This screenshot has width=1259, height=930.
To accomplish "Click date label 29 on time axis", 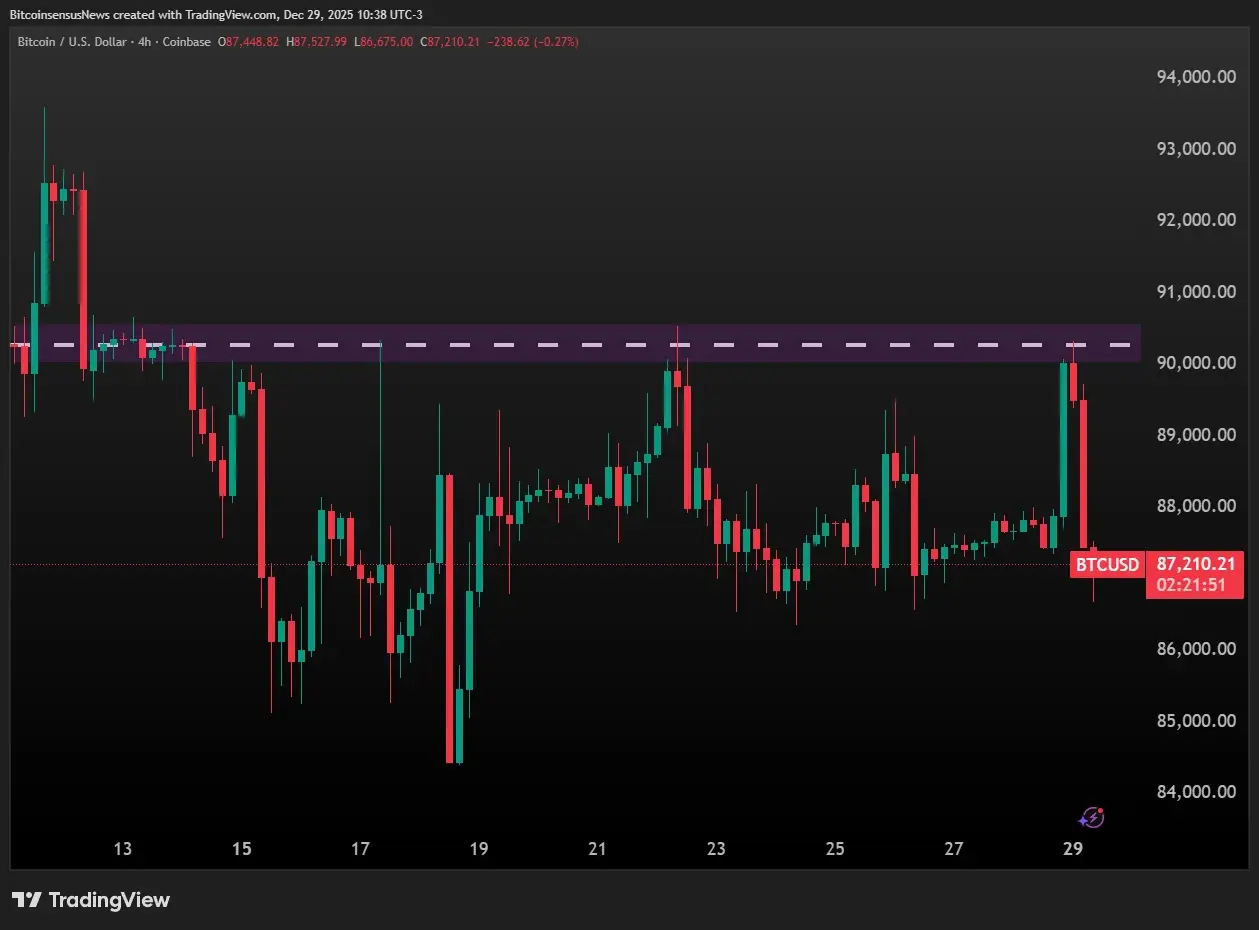I will click(x=1073, y=849).
